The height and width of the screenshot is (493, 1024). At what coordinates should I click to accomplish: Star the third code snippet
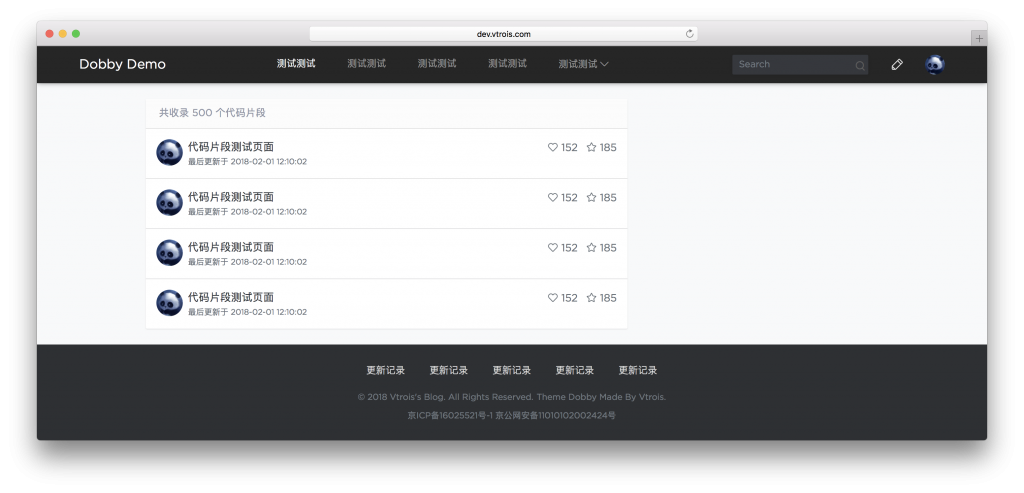coord(591,247)
